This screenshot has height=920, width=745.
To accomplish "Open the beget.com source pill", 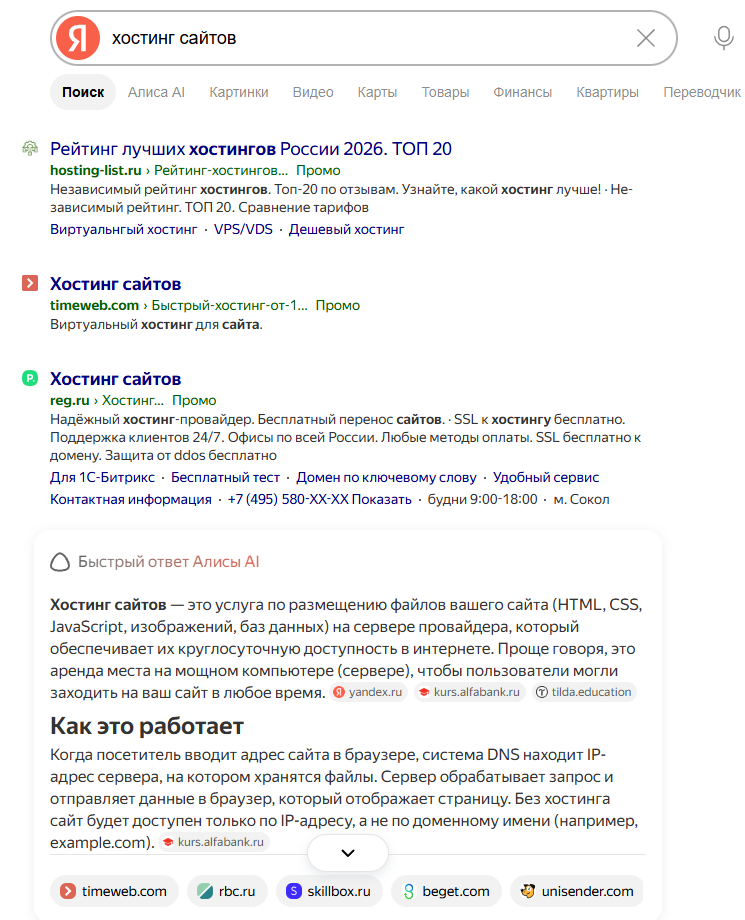I will click(446, 891).
